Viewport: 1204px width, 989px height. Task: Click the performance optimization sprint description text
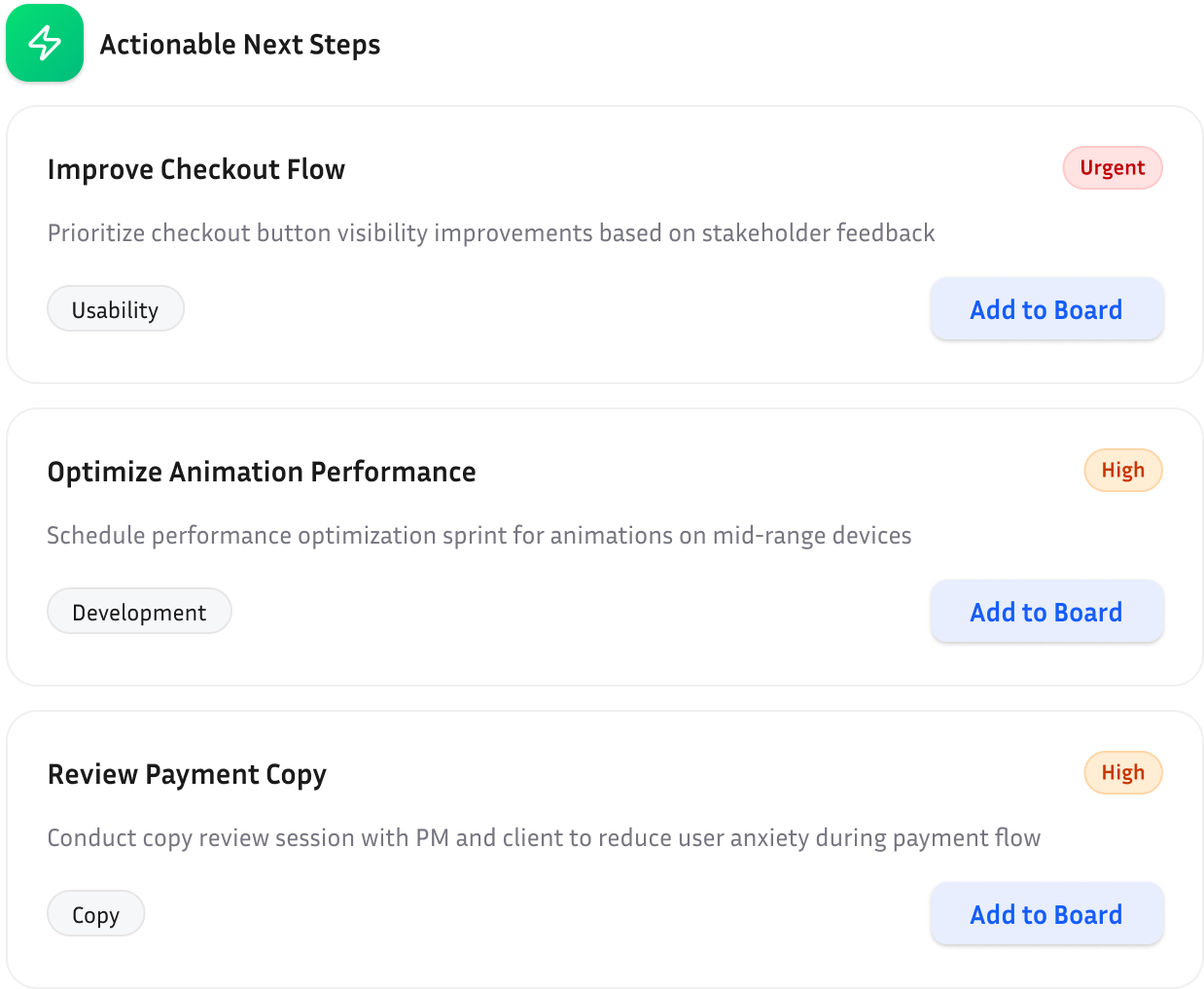[x=479, y=536]
